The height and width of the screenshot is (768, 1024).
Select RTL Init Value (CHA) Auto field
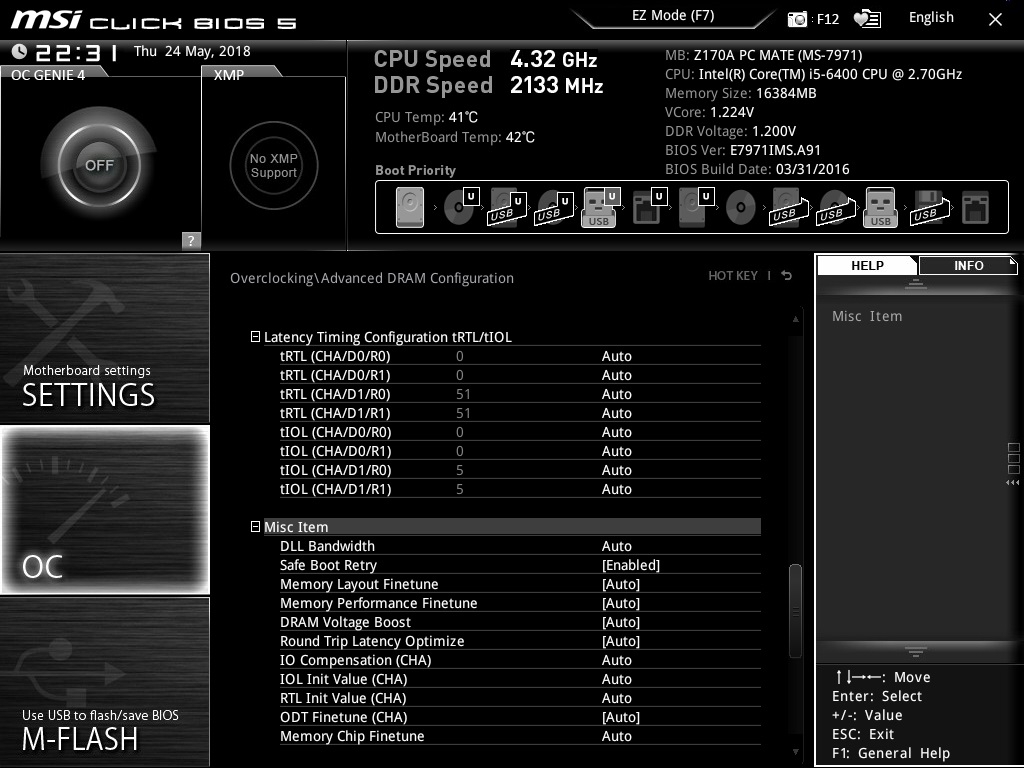616,698
